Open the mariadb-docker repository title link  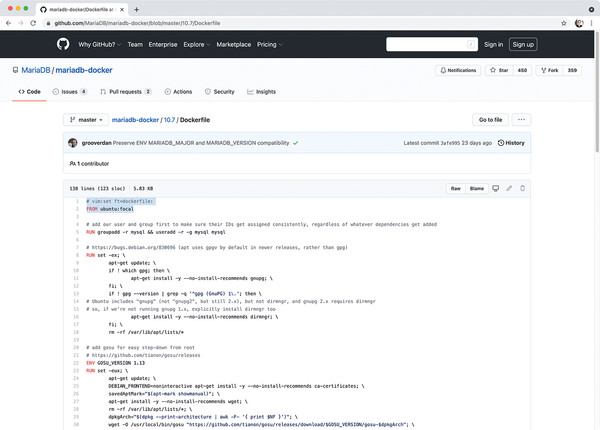click(84, 70)
